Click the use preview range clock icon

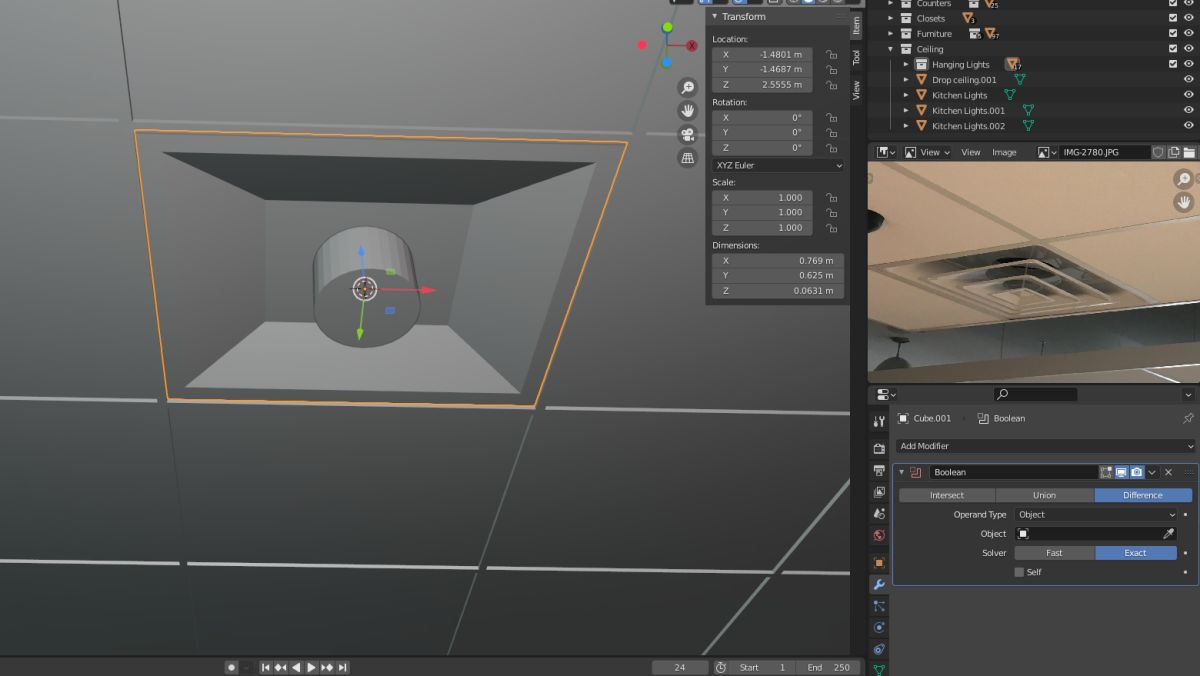click(x=720, y=667)
